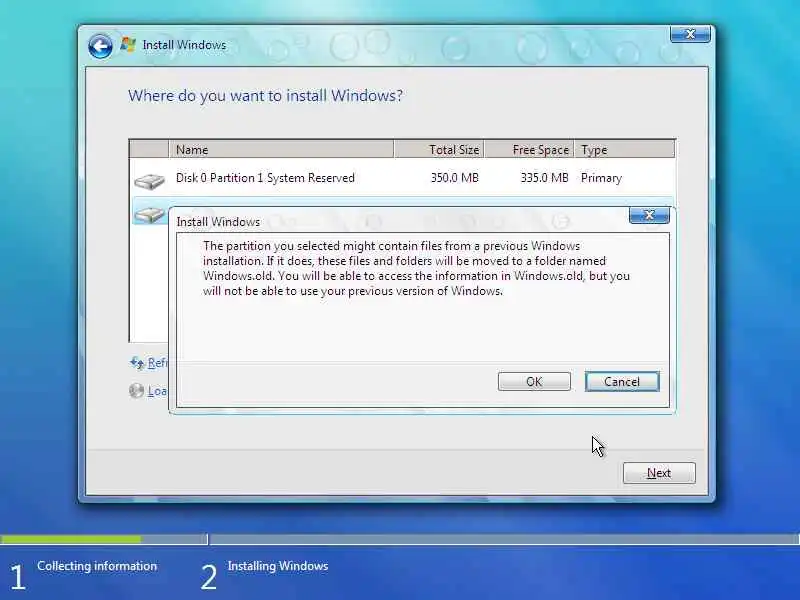This screenshot has height=600, width=800.
Task: Click the 'Where do you want to install Windows?' heading
Action: [265, 96]
